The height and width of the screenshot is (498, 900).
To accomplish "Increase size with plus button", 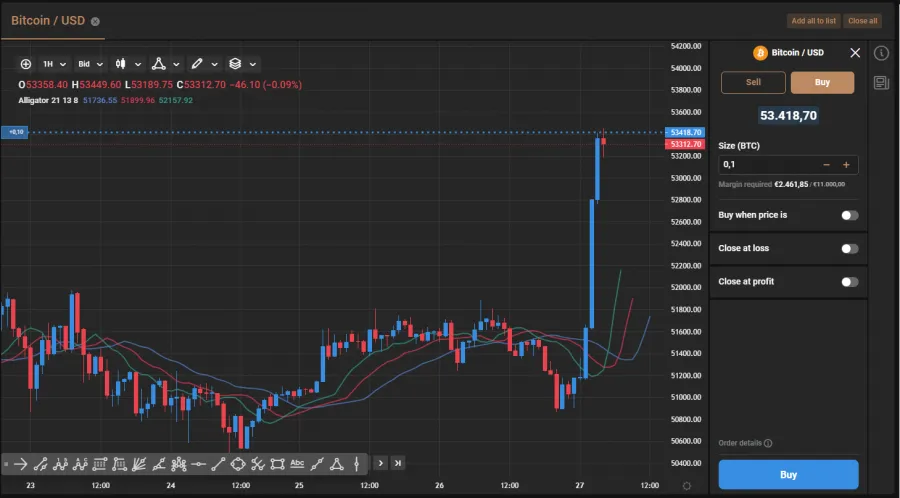I will [x=846, y=165].
